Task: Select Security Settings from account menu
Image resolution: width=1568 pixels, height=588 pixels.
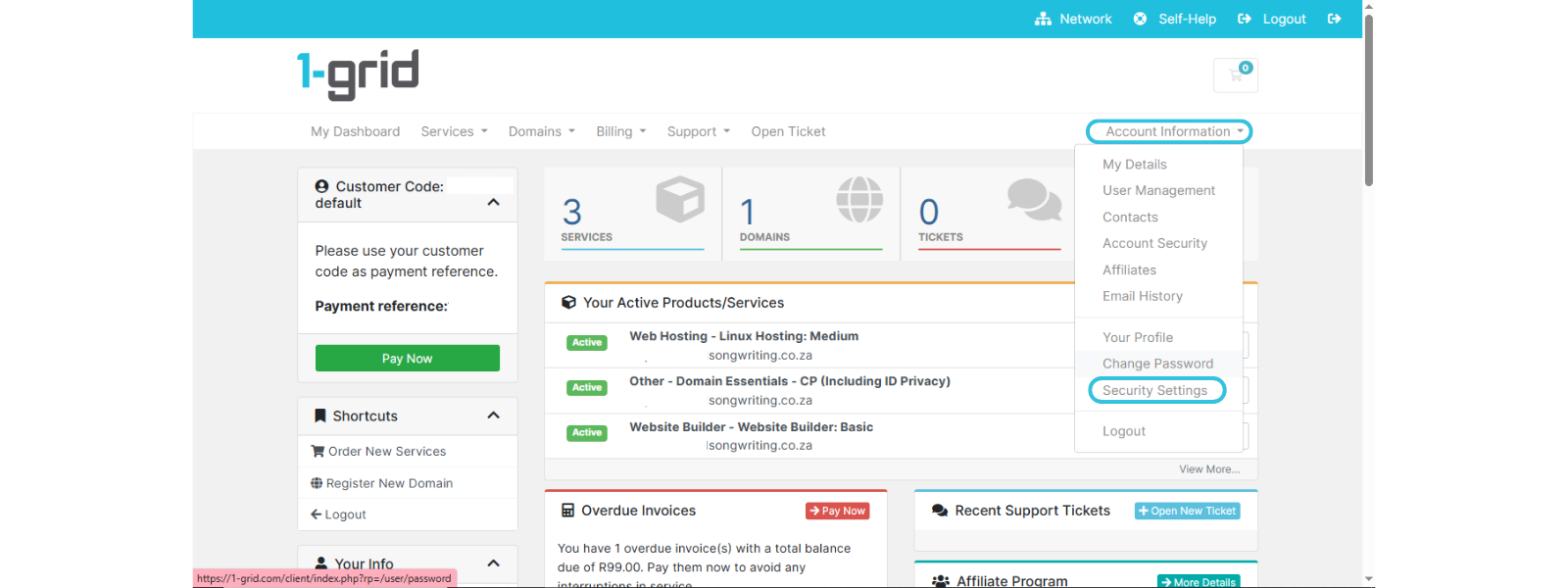Action: pyautogui.click(x=1154, y=390)
